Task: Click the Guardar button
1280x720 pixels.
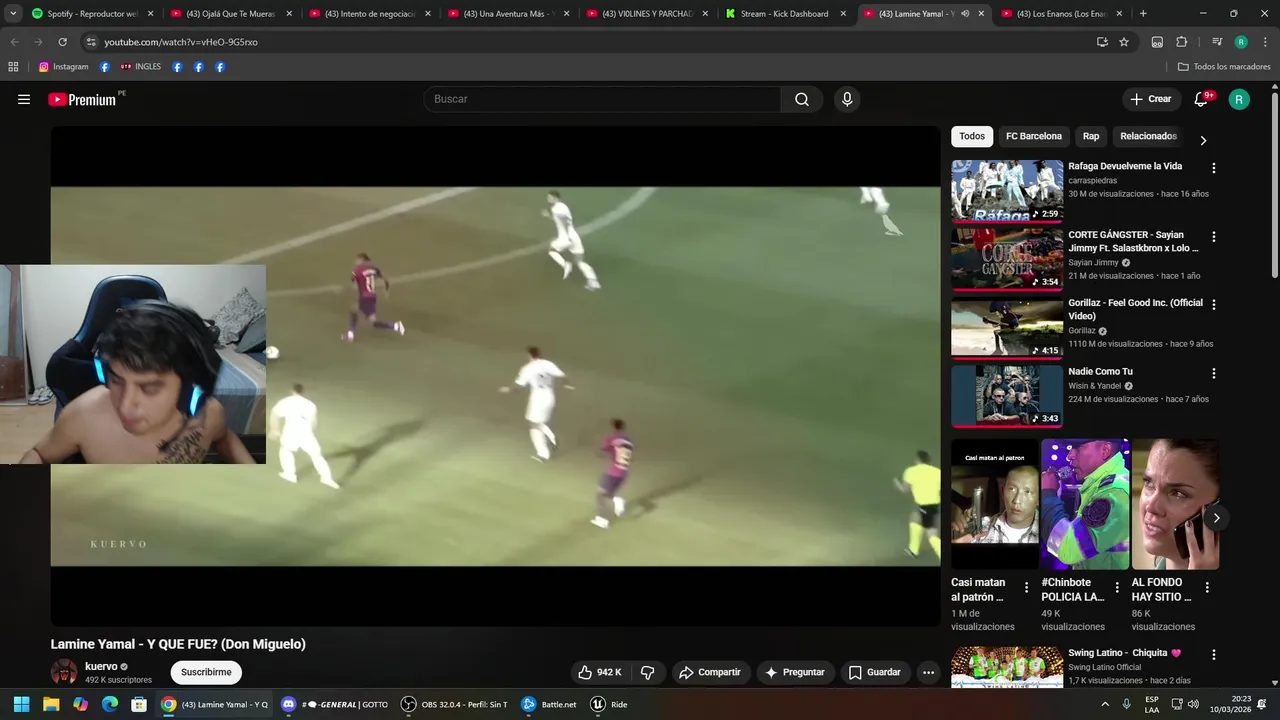Action: pyautogui.click(x=875, y=672)
